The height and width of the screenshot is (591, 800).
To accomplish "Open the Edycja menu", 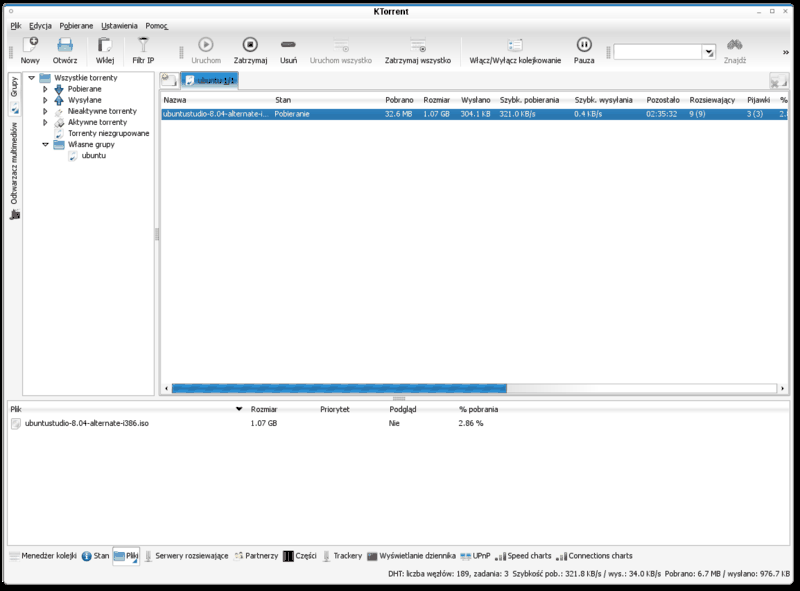I will 40,26.
